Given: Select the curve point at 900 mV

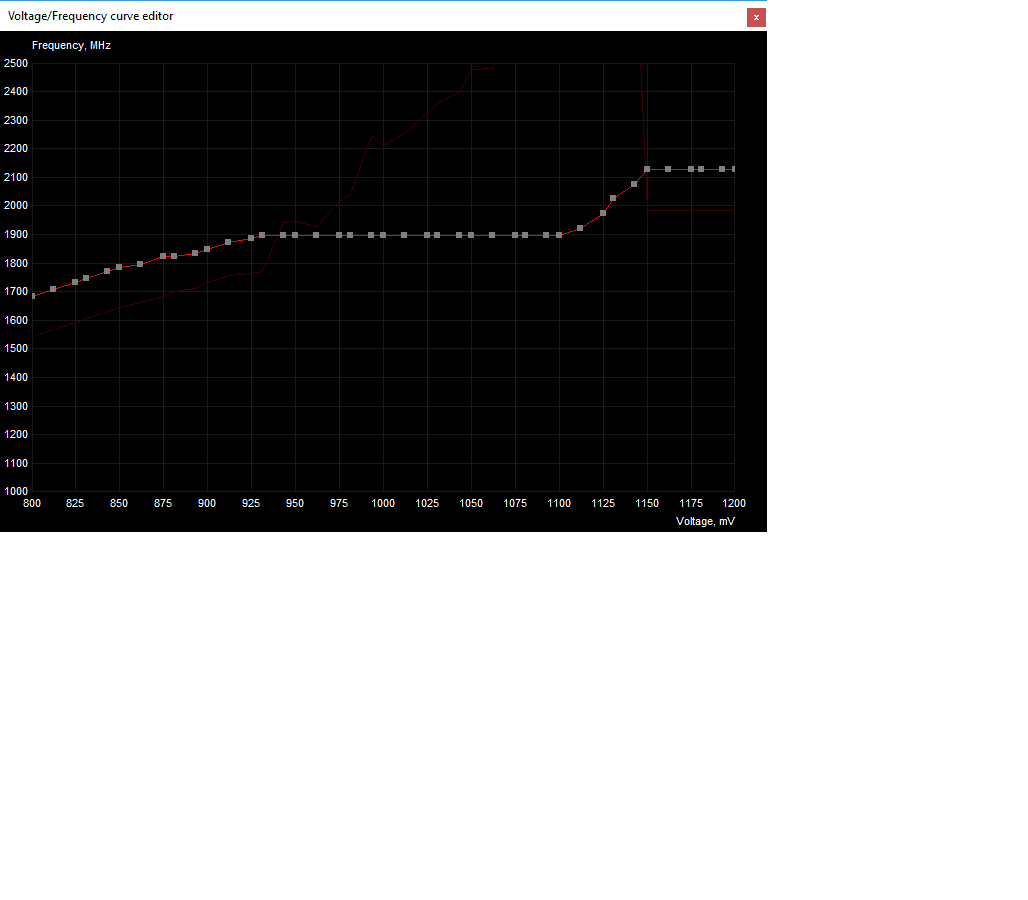Looking at the screenshot, I should [207, 249].
